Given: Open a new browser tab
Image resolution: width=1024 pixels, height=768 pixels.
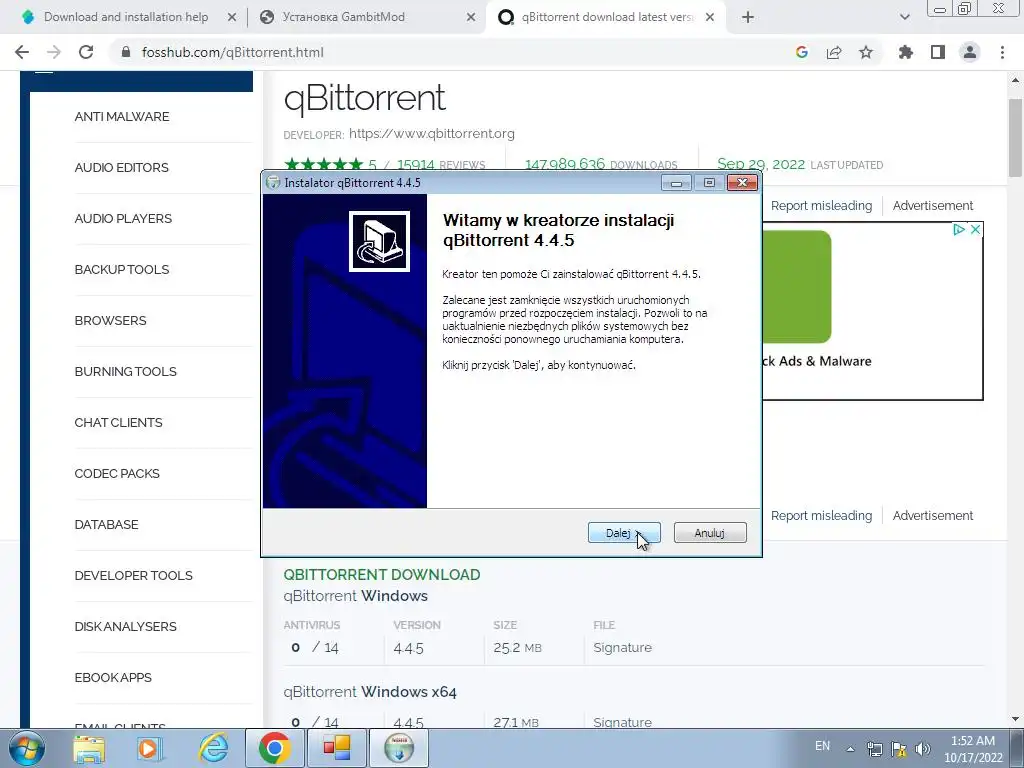Looking at the screenshot, I should click(x=748, y=18).
